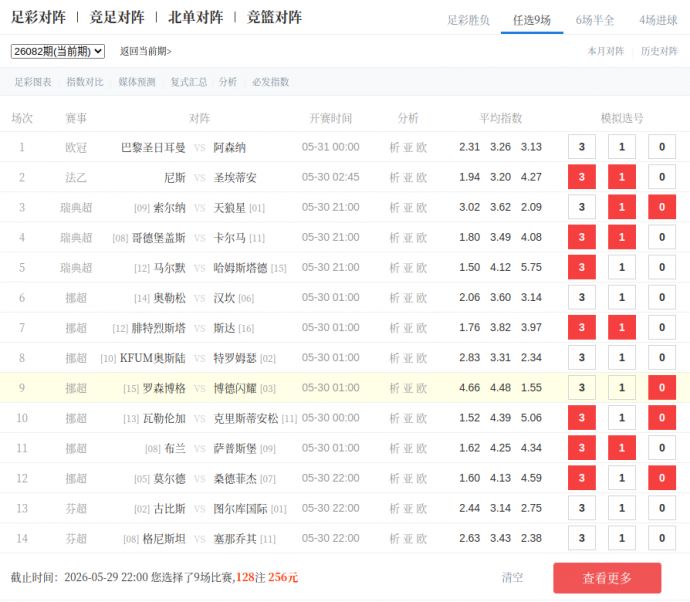Image resolution: width=690 pixels, height=602 pixels.
Task: Select 1 for 奥勒松 vs 汉坎
Action: coord(622,297)
